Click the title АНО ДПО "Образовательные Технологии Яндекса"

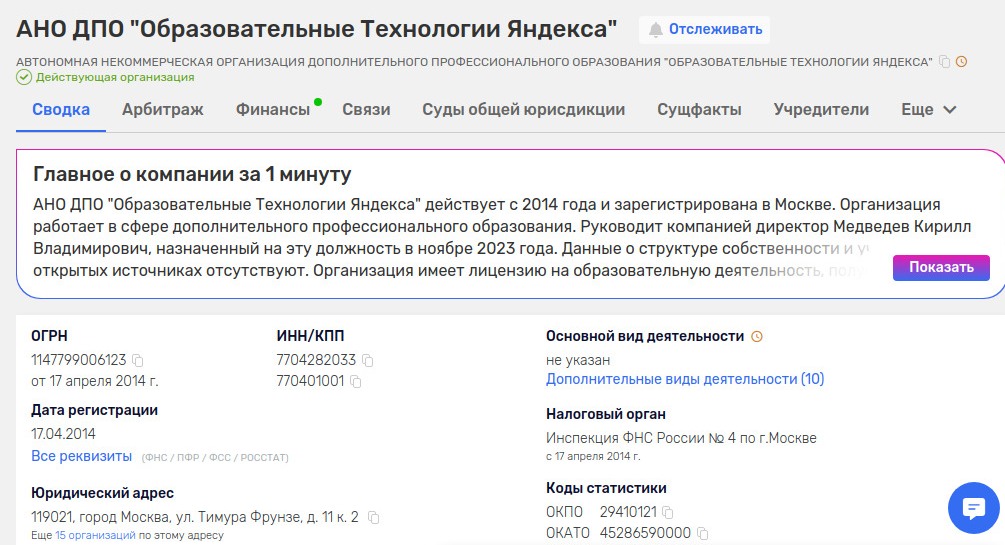pyautogui.click(x=317, y=29)
